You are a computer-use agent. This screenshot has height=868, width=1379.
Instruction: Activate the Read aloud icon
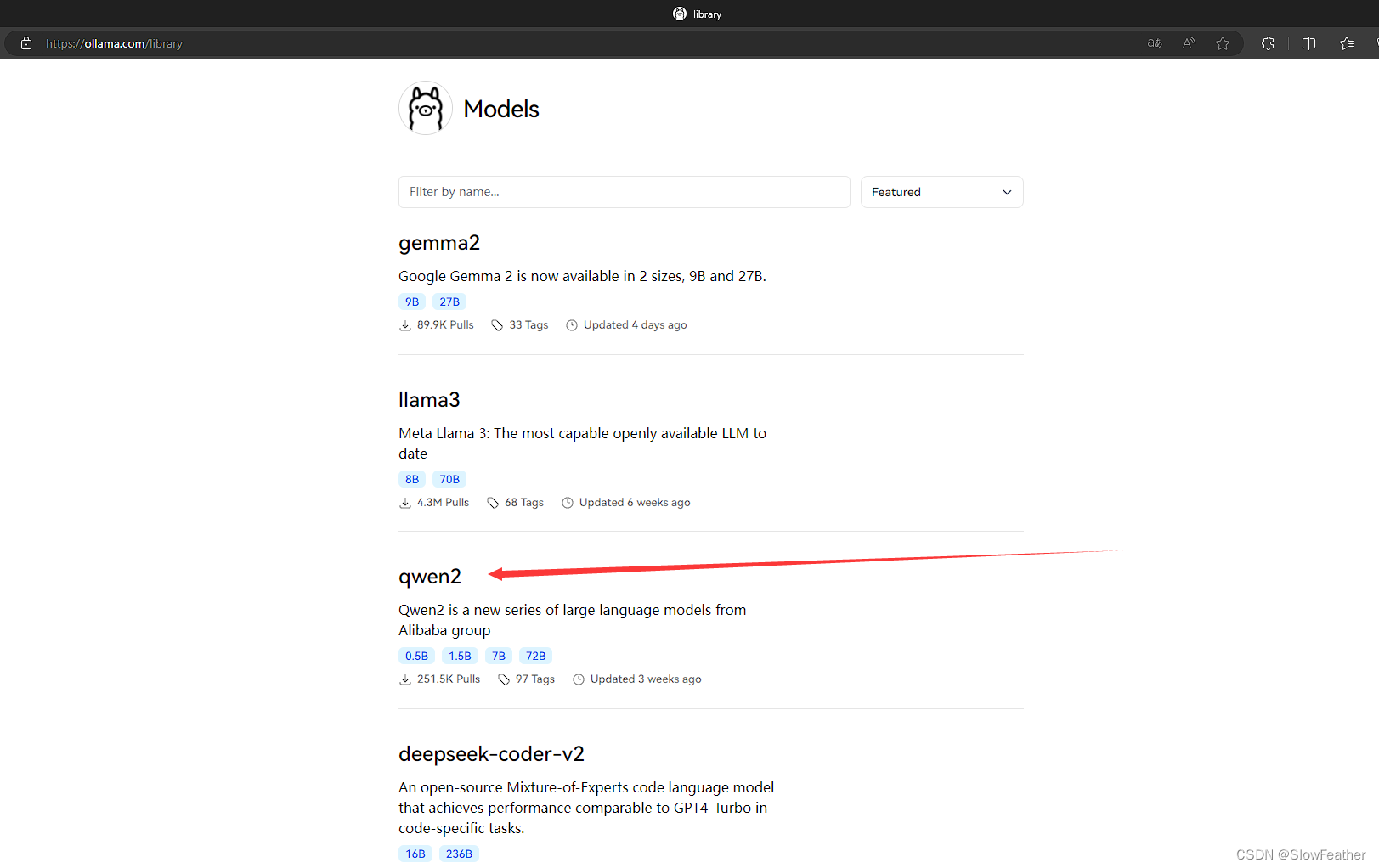pos(1189,43)
